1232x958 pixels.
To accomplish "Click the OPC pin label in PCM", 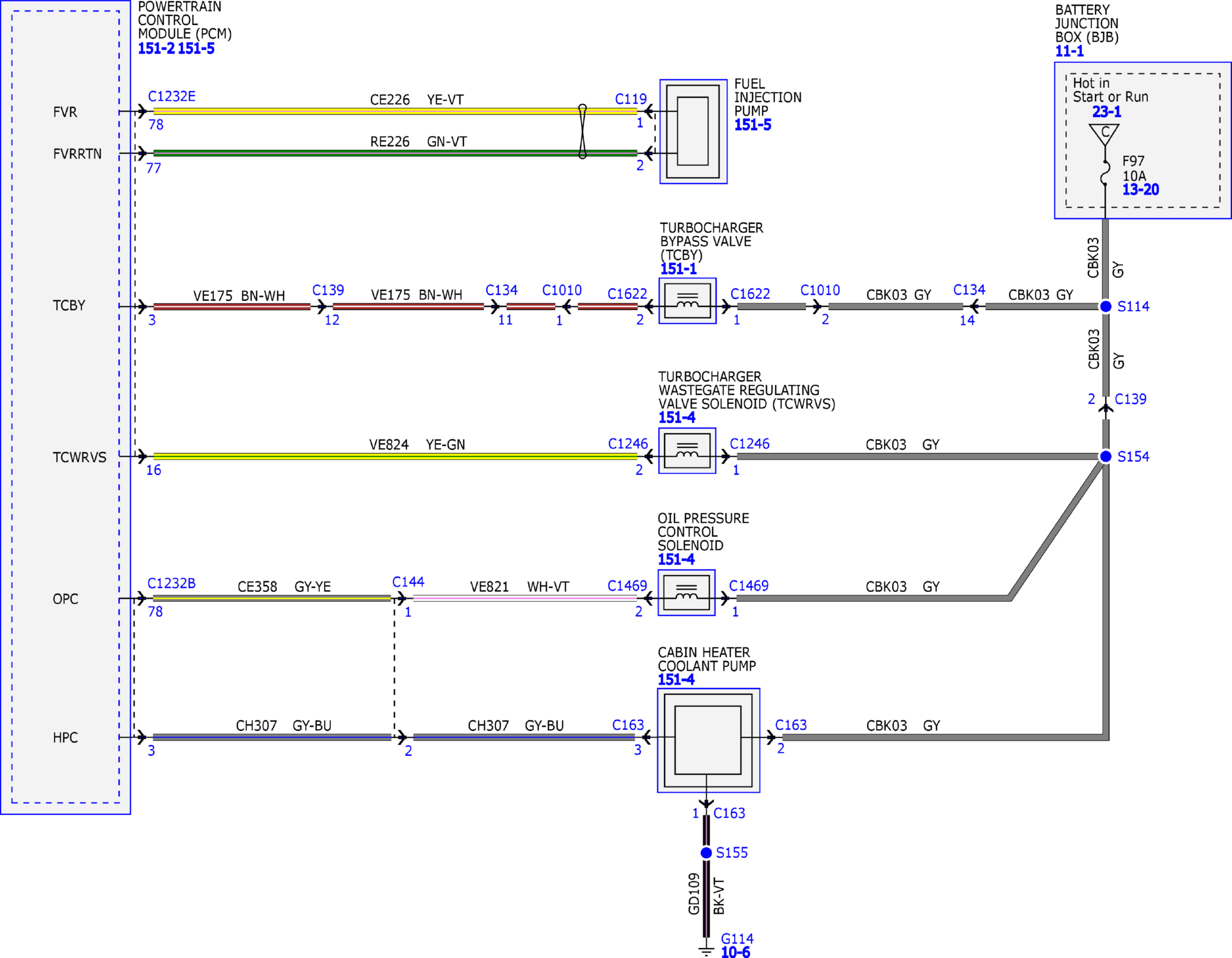I will coord(65,599).
